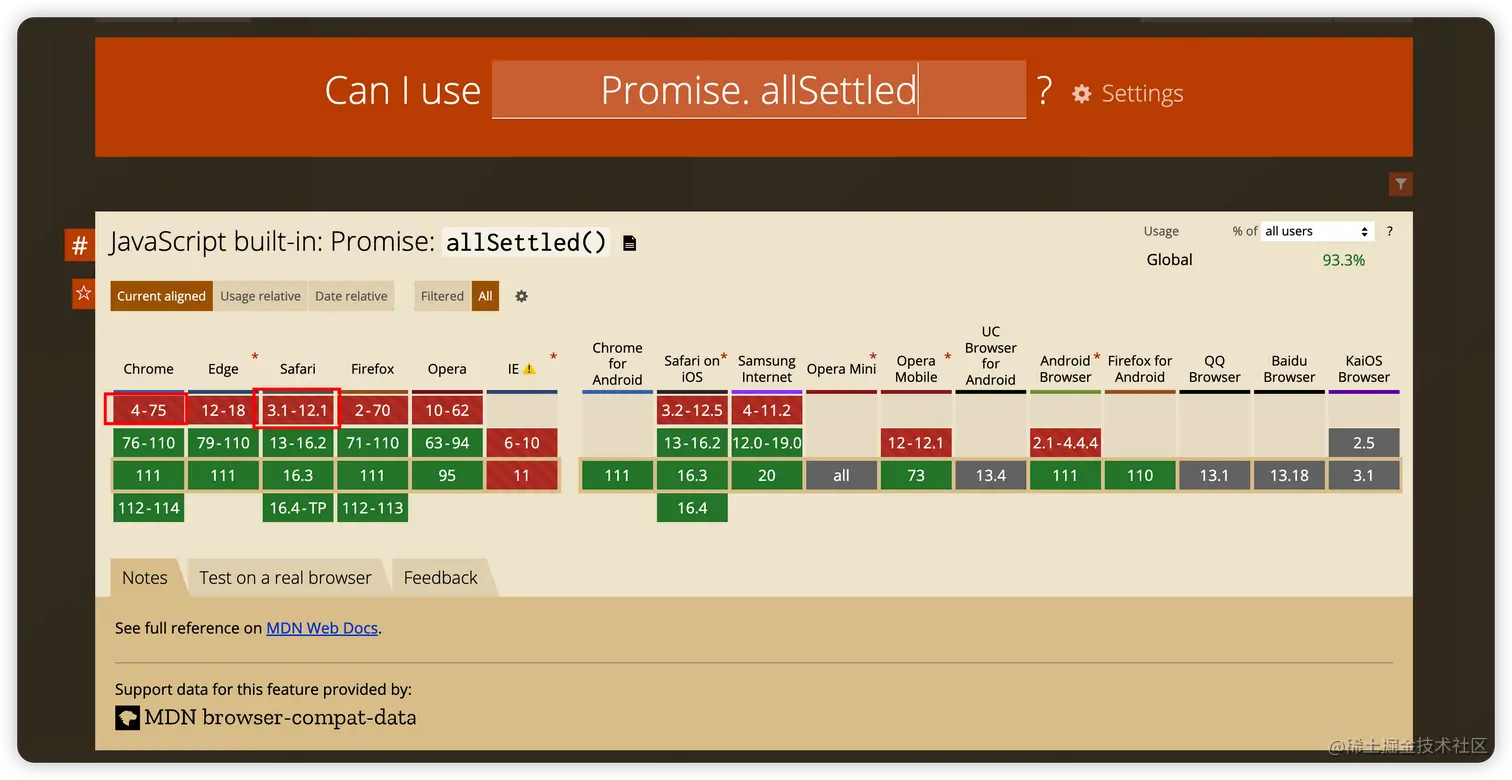Click the Promise.allSettled search field
The image size is (1512, 780).
click(758, 90)
